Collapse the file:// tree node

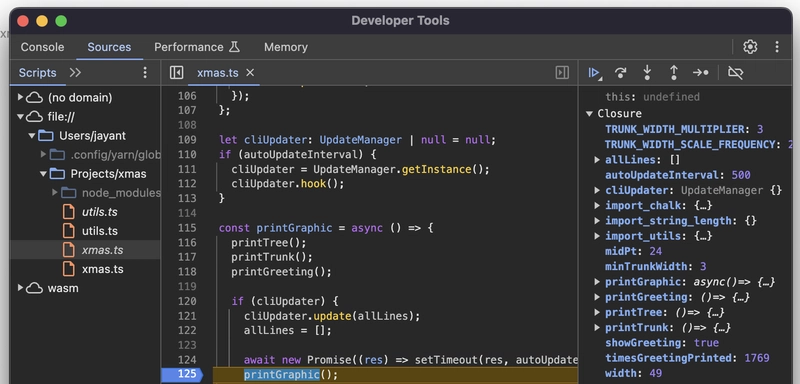[20, 117]
